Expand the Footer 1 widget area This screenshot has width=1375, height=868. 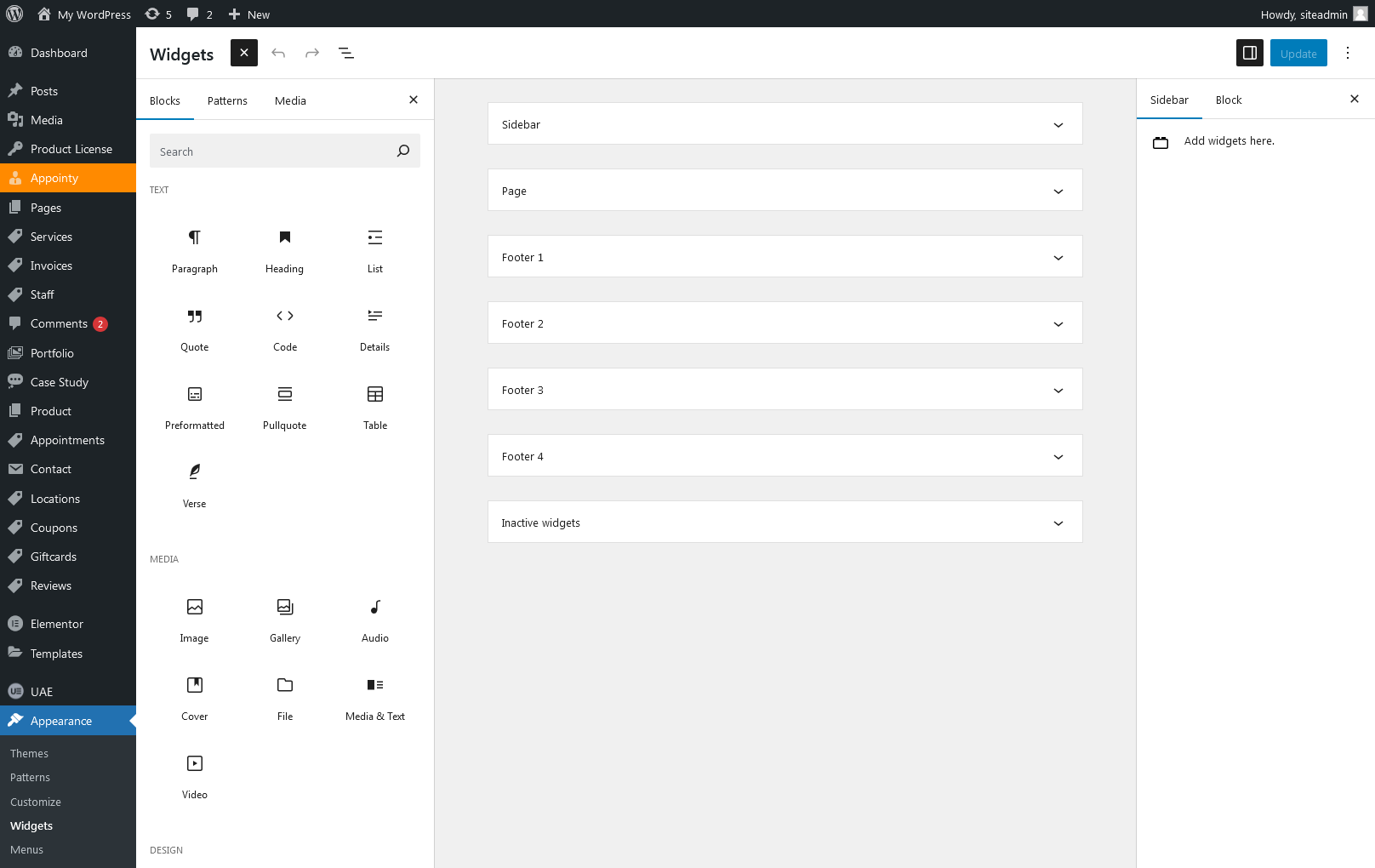pos(784,257)
